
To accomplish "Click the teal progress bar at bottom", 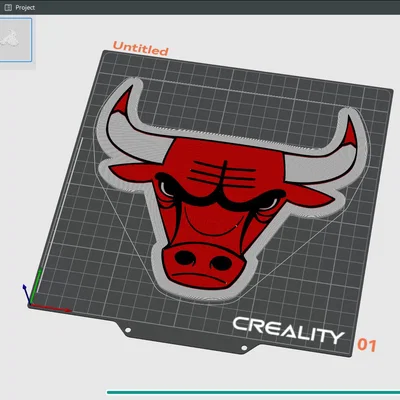I will click(253, 392).
